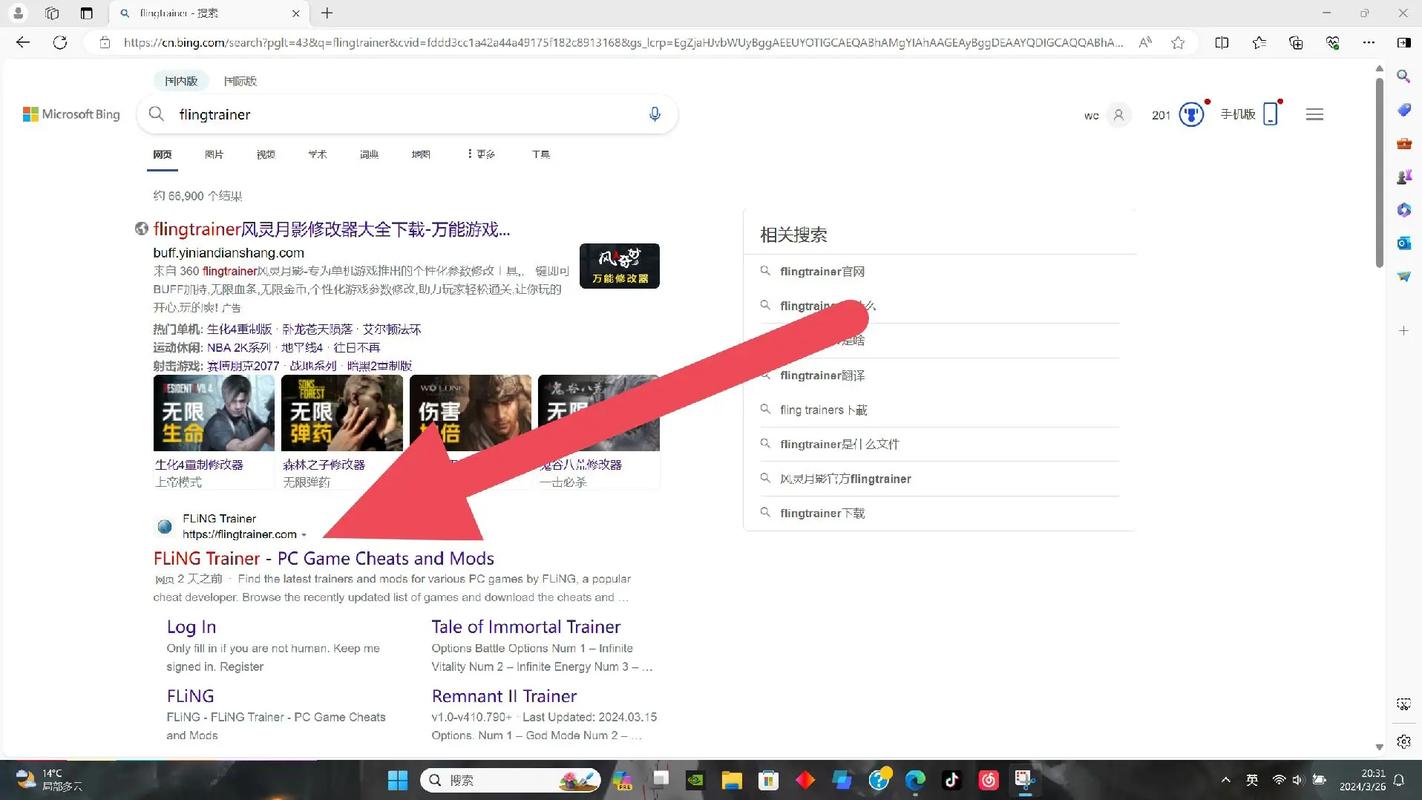Open sidebar settings gear
Screen dimensions: 1422x800
click(1404, 741)
